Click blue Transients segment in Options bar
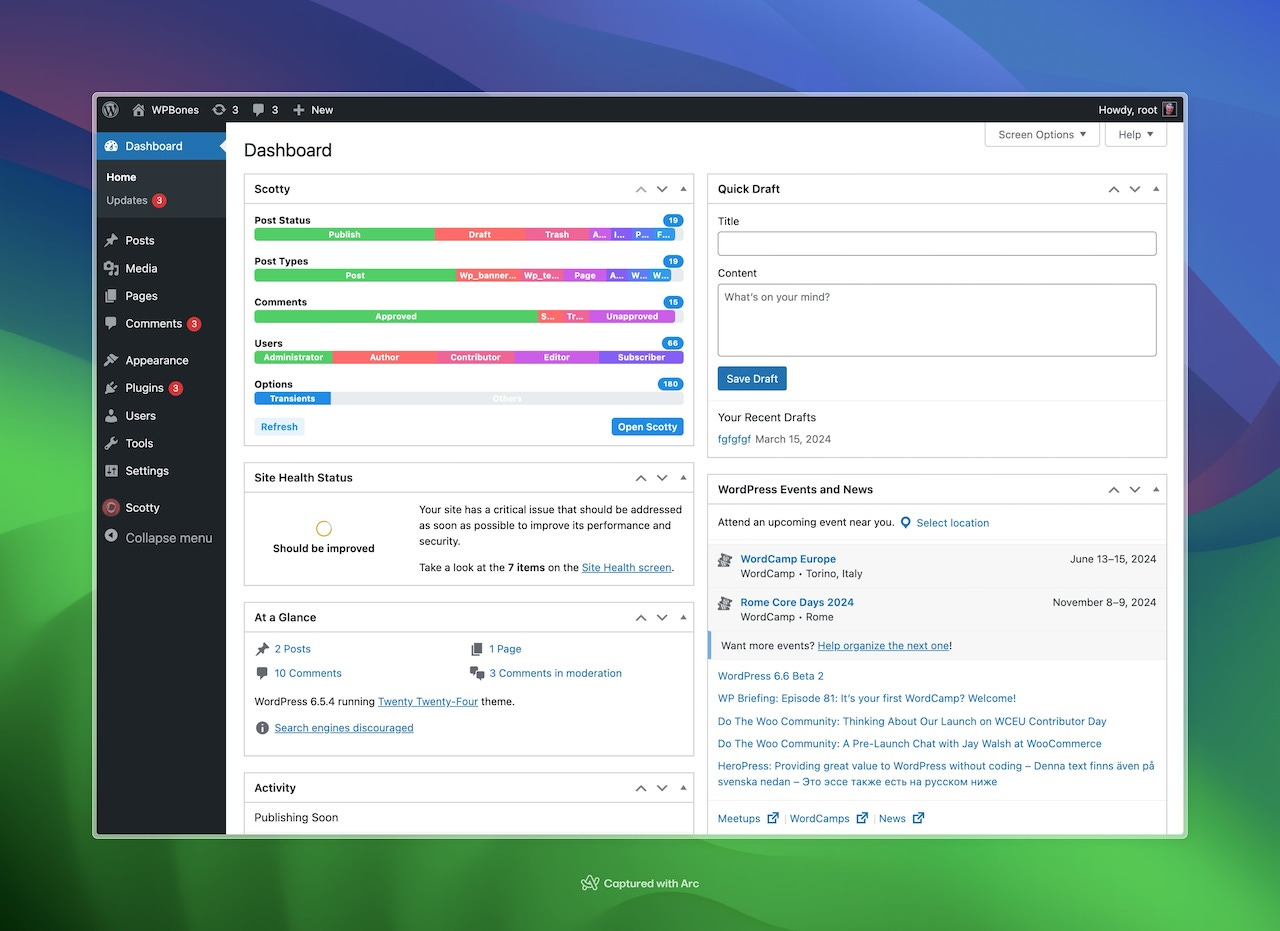 (x=292, y=399)
